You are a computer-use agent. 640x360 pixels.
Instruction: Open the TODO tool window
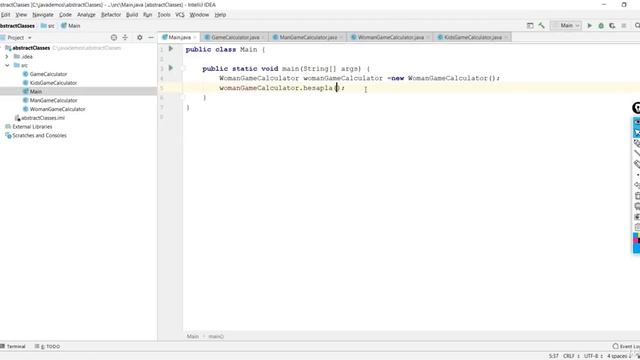click(x=47, y=347)
